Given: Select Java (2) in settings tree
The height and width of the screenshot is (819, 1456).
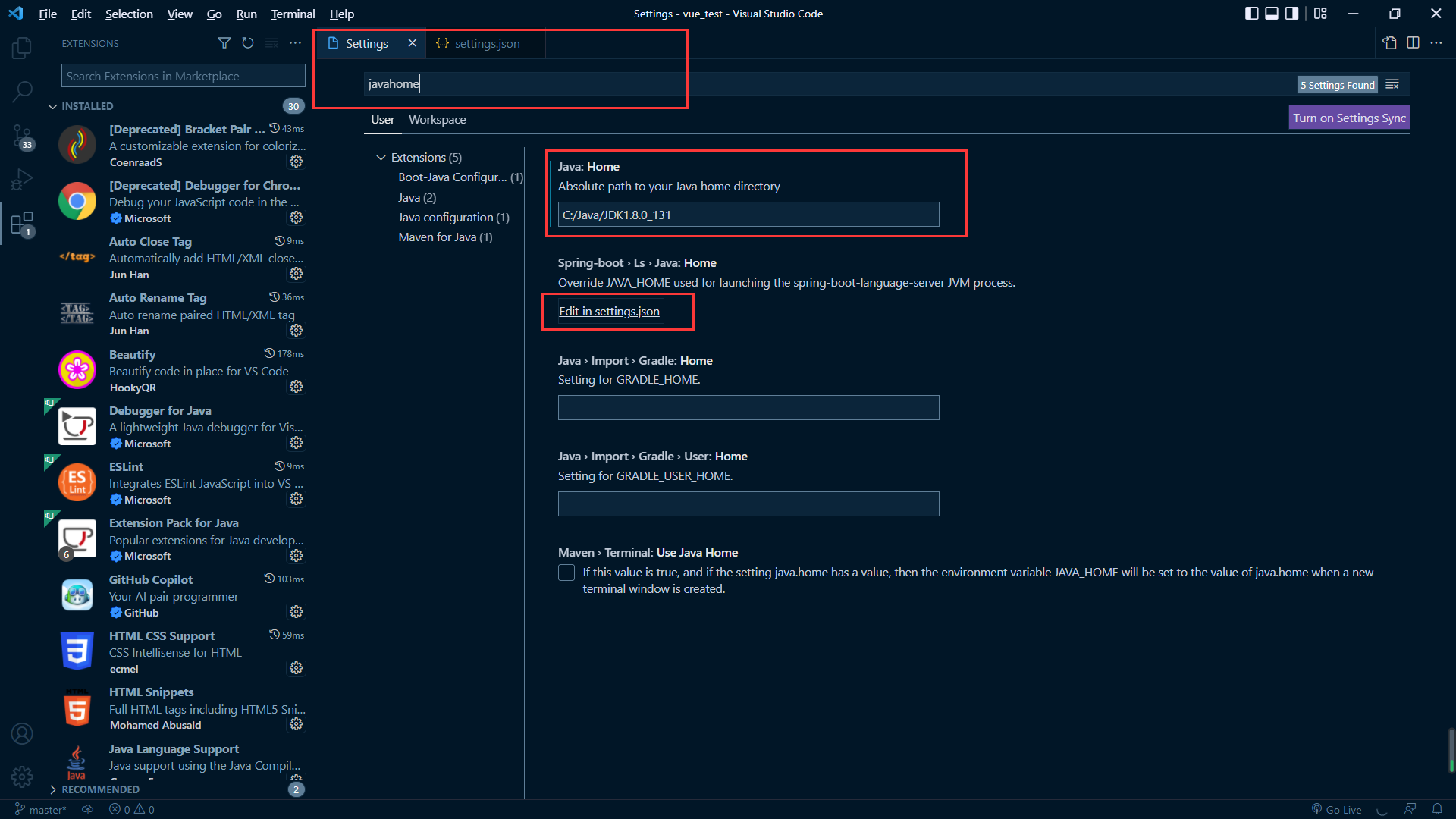Looking at the screenshot, I should coord(417,197).
